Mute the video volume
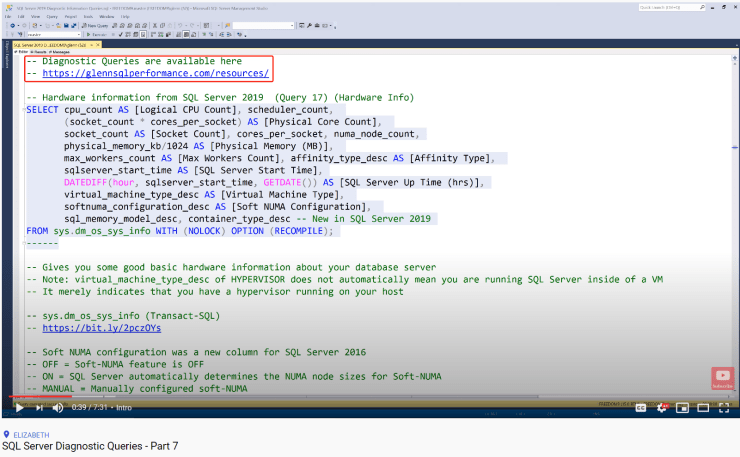The height and width of the screenshot is (457, 740). click(x=58, y=407)
